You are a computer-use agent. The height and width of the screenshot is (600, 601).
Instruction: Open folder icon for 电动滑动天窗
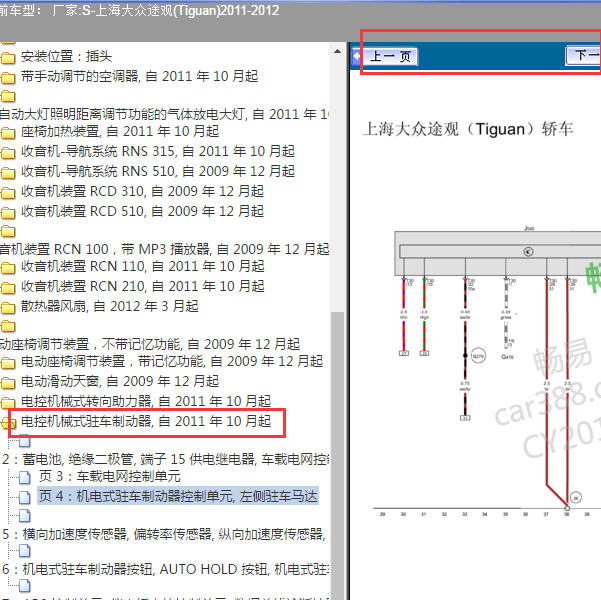point(8,383)
